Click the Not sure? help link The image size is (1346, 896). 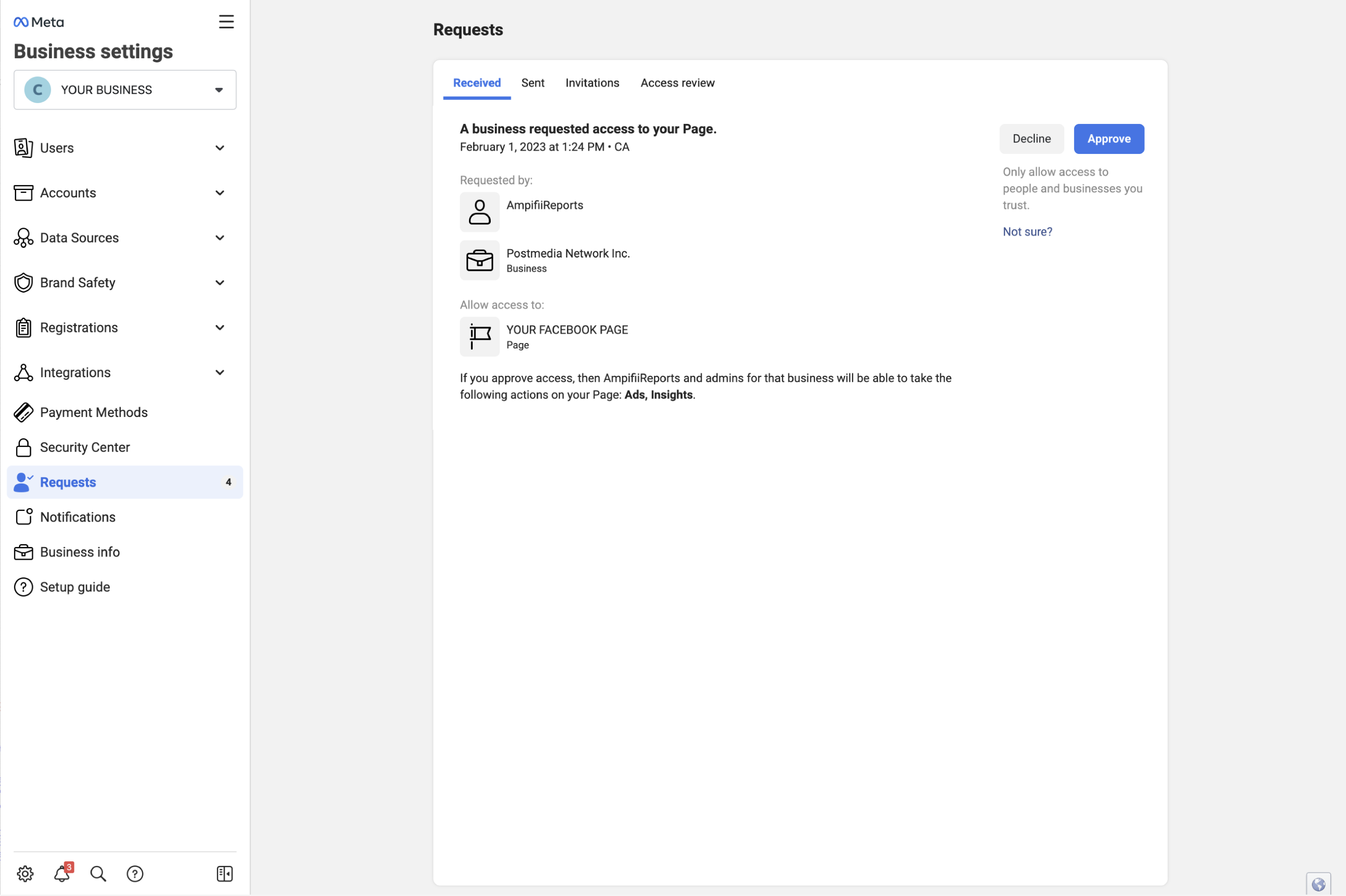coord(1027,231)
